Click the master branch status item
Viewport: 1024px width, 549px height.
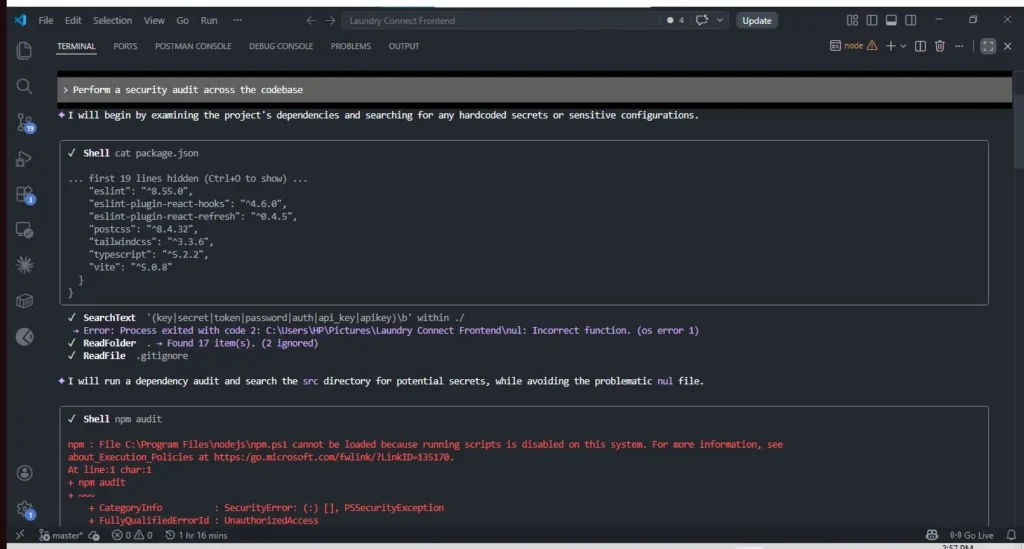pos(61,535)
